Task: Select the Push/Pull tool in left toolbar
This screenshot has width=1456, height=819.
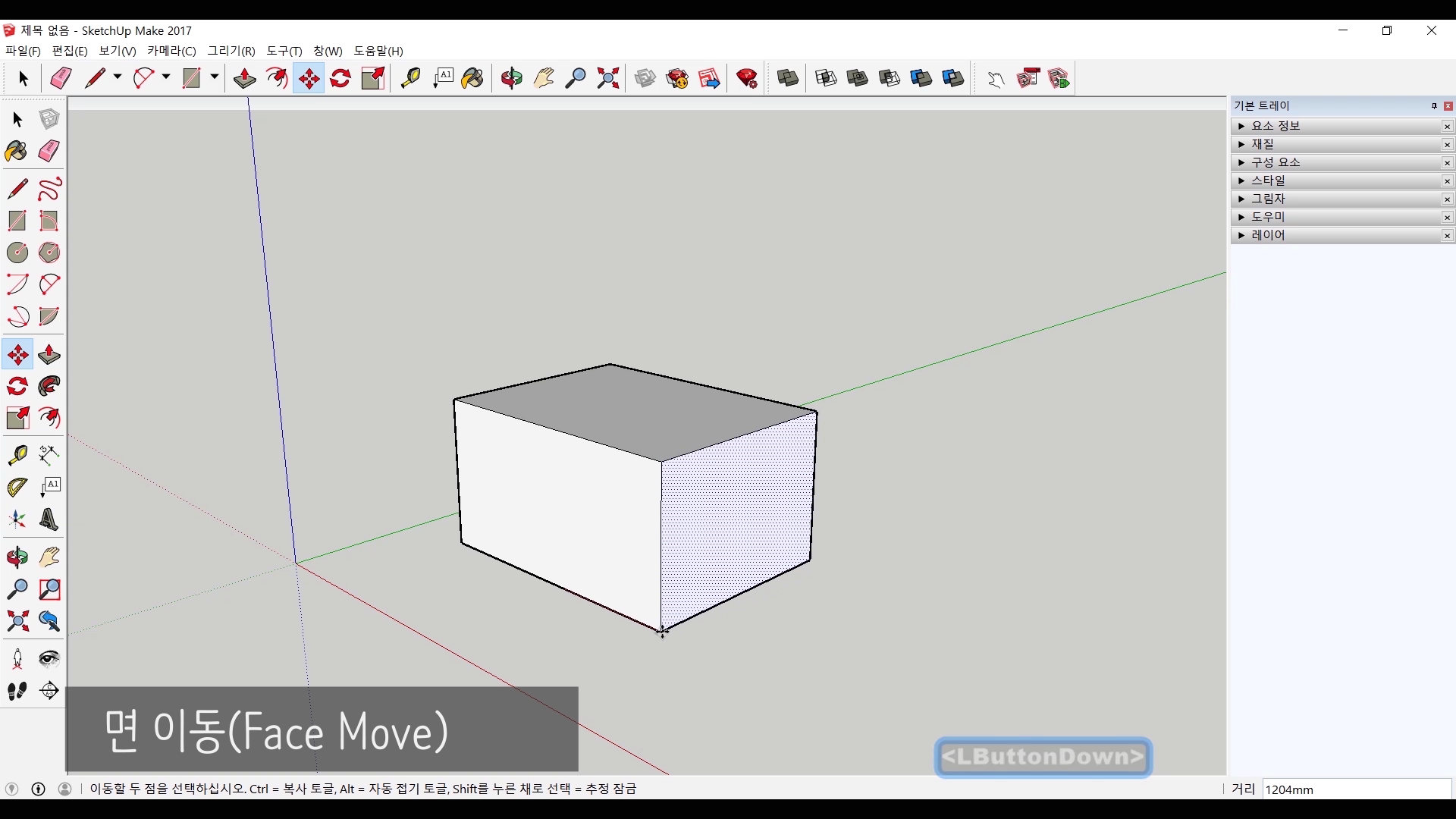Action: tap(49, 355)
